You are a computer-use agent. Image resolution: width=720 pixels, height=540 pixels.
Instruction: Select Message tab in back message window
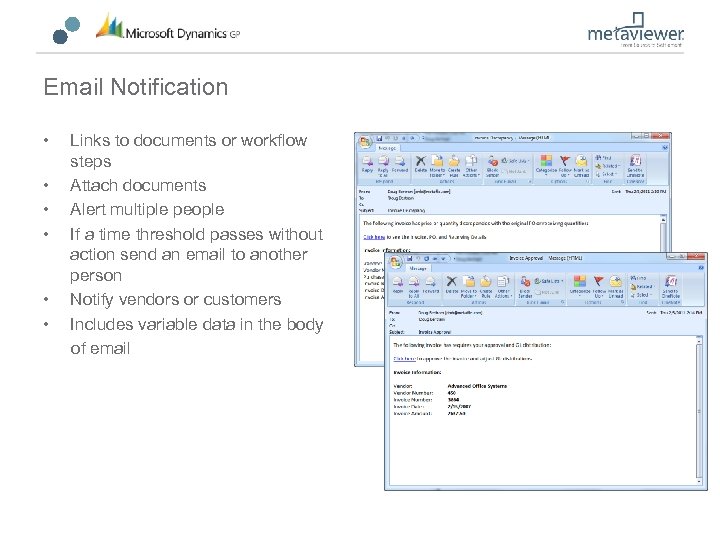[x=387, y=148]
